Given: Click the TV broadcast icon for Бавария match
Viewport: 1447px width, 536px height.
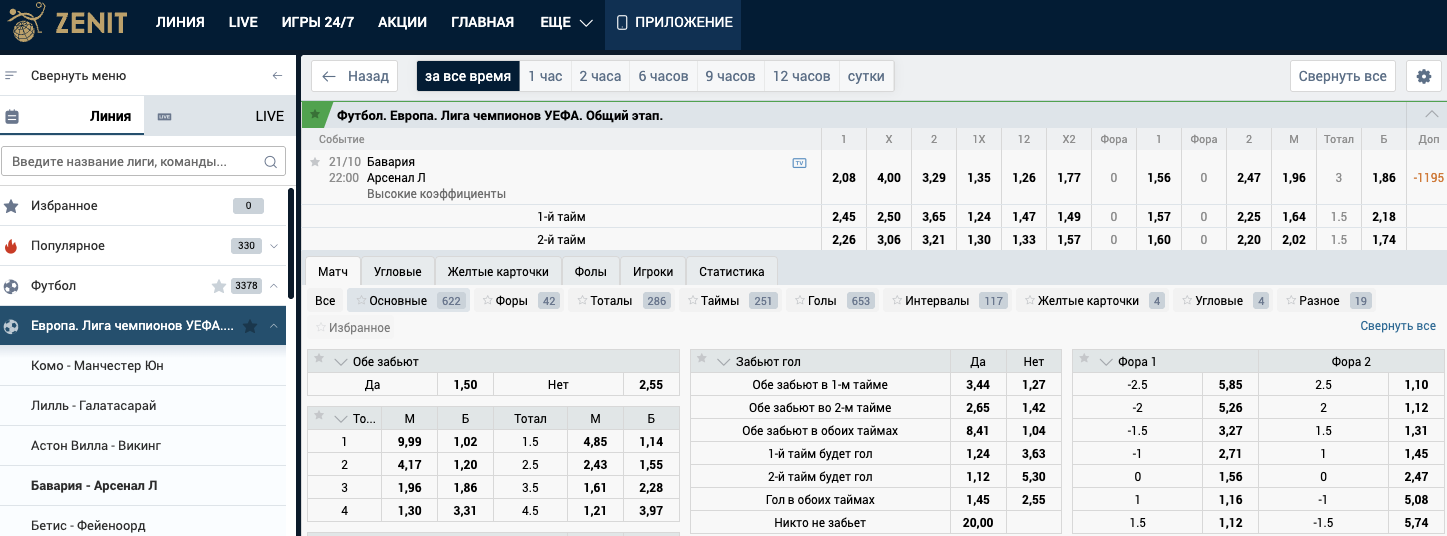Looking at the screenshot, I should click(x=799, y=162).
